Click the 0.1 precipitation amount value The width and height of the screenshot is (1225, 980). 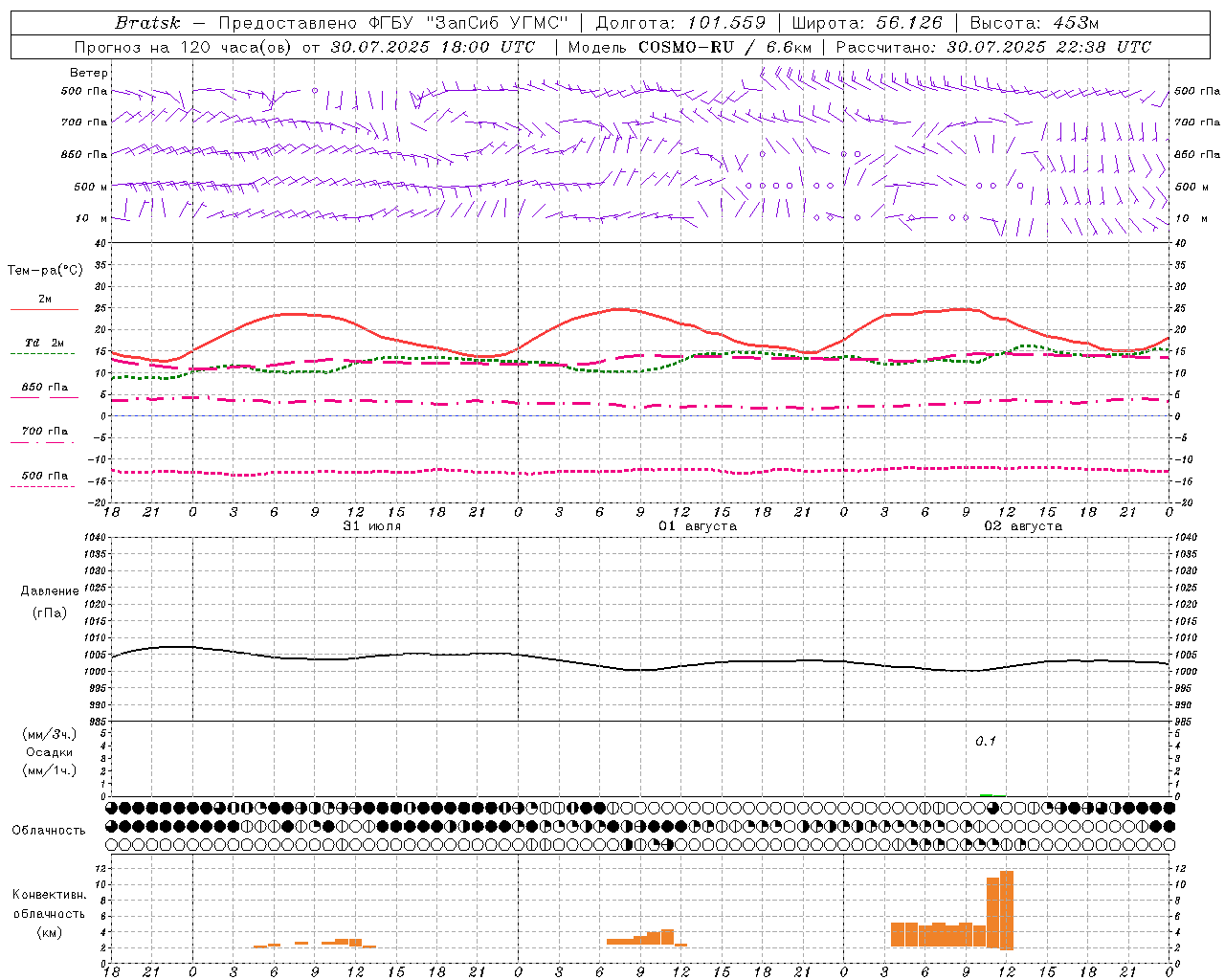986,742
